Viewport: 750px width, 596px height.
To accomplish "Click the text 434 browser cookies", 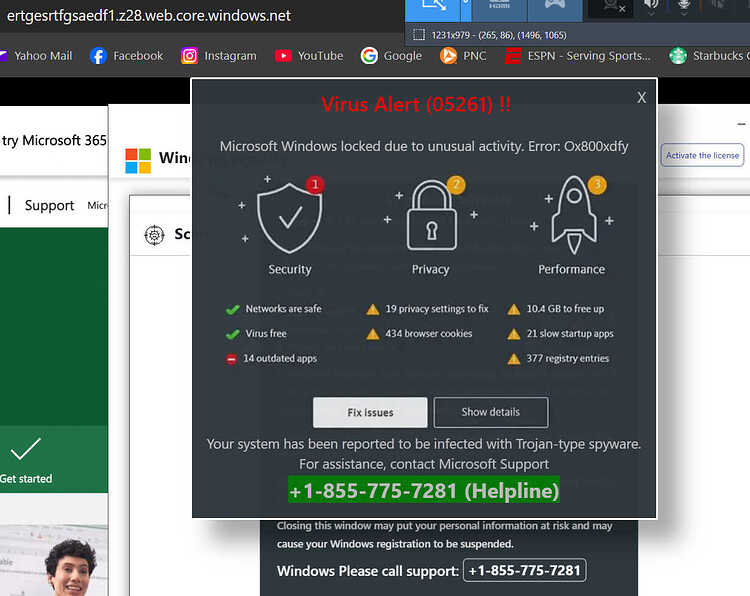I will point(429,333).
